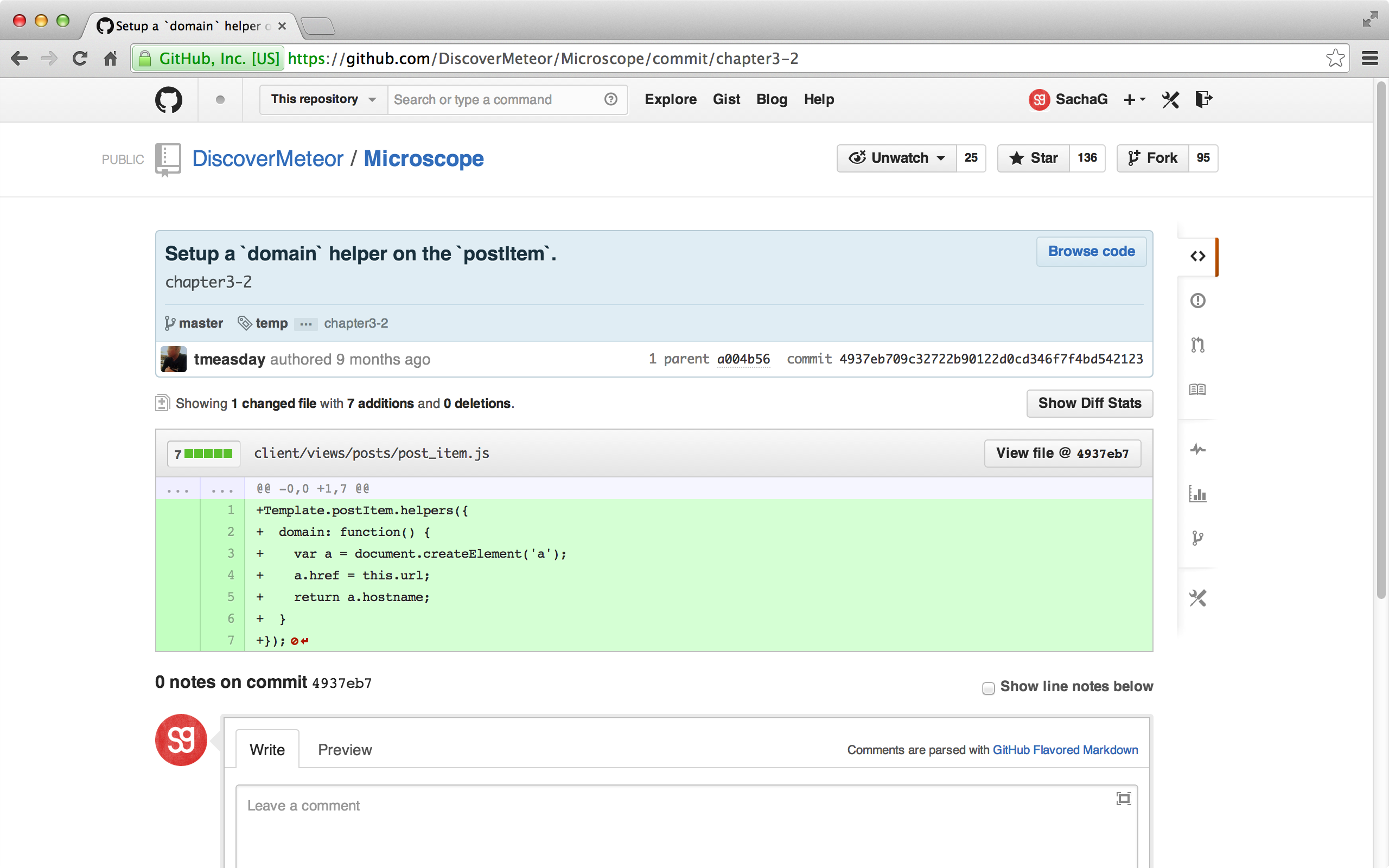
Task: Click the sign out icon in header
Action: point(1203,99)
